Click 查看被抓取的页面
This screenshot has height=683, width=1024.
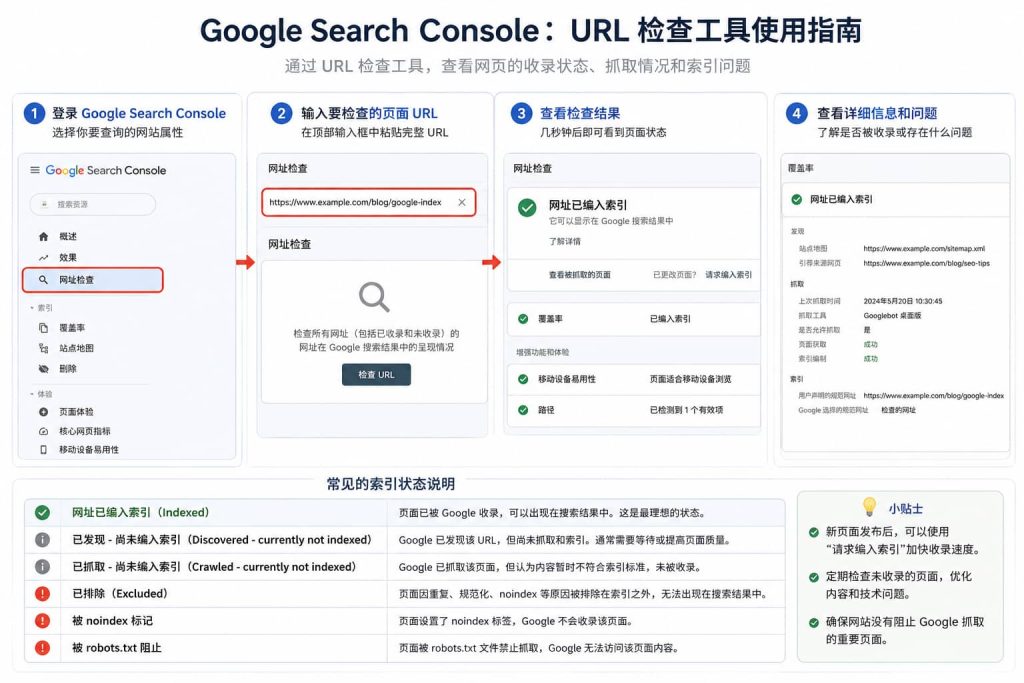pos(579,275)
